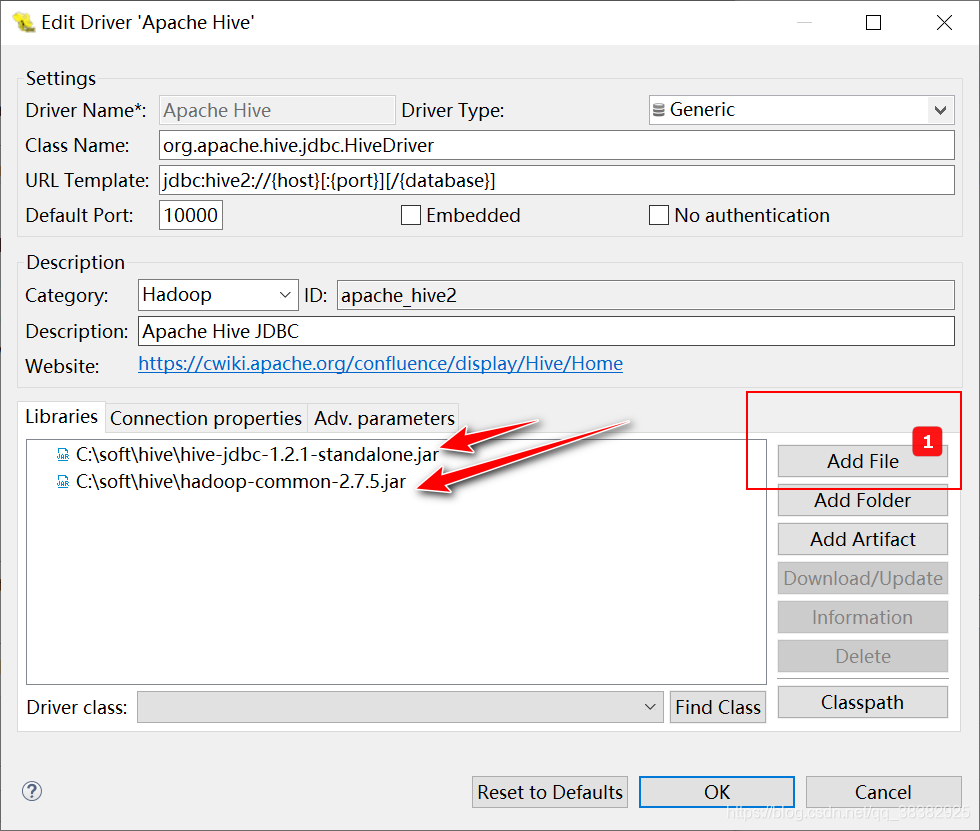Click the Add Folder button
The width and height of the screenshot is (980, 831).
tap(862, 500)
